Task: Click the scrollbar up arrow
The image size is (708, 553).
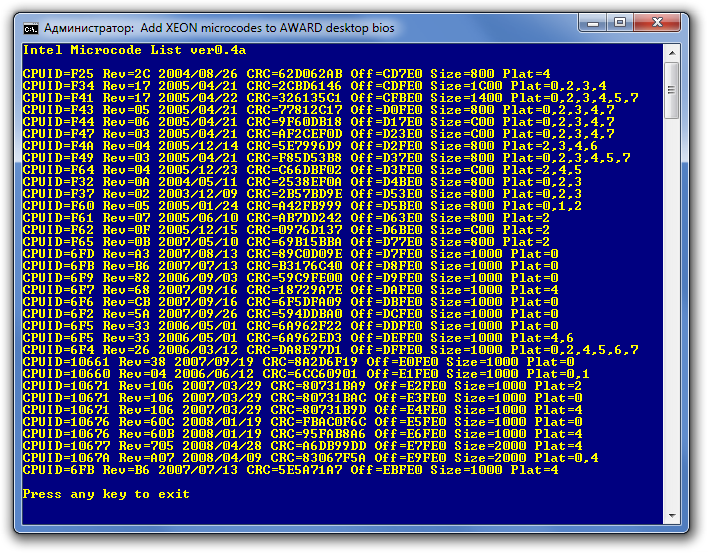Action: (672, 53)
